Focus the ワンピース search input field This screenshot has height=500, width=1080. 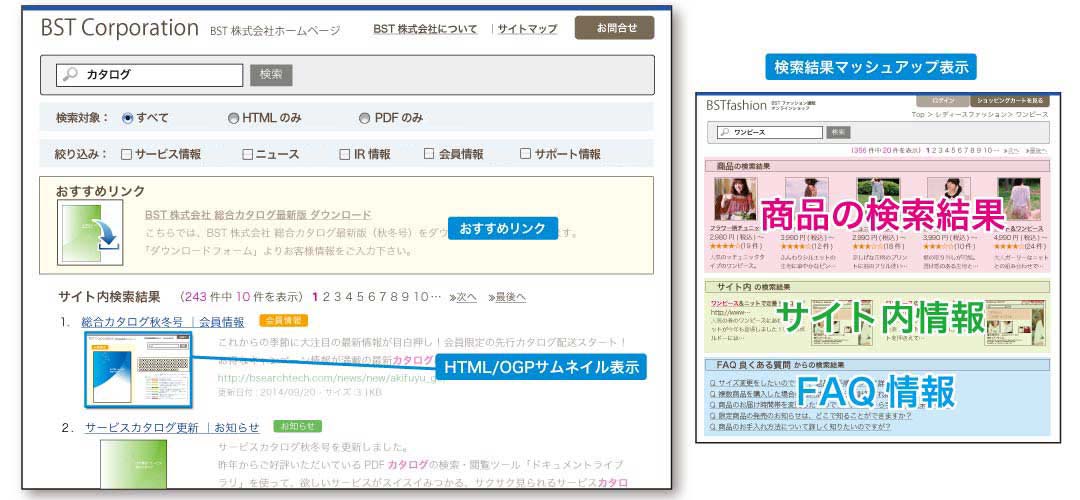[x=769, y=132]
